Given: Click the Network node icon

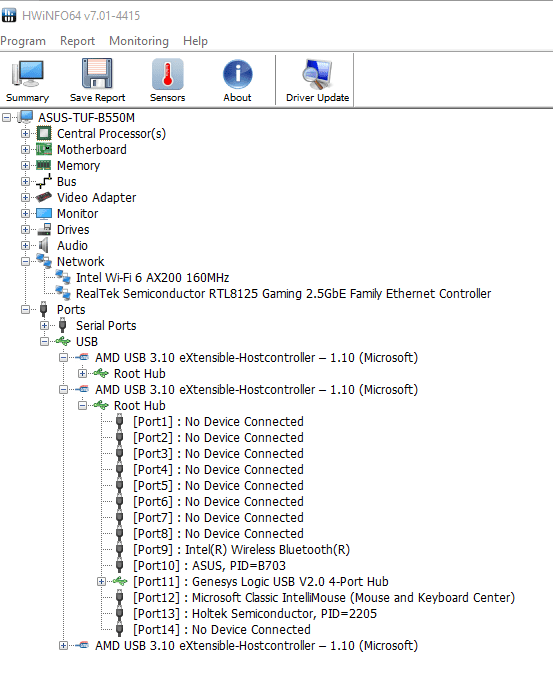Looking at the screenshot, I should coord(43,261).
